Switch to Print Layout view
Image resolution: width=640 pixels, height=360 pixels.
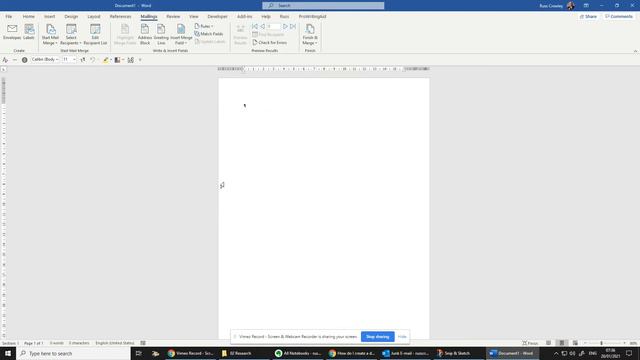(x=562, y=343)
